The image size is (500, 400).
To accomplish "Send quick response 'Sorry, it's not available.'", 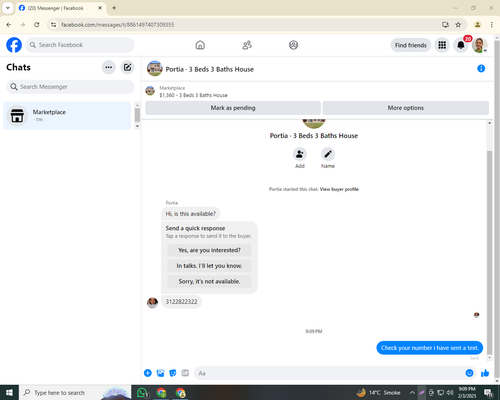I will (209, 282).
